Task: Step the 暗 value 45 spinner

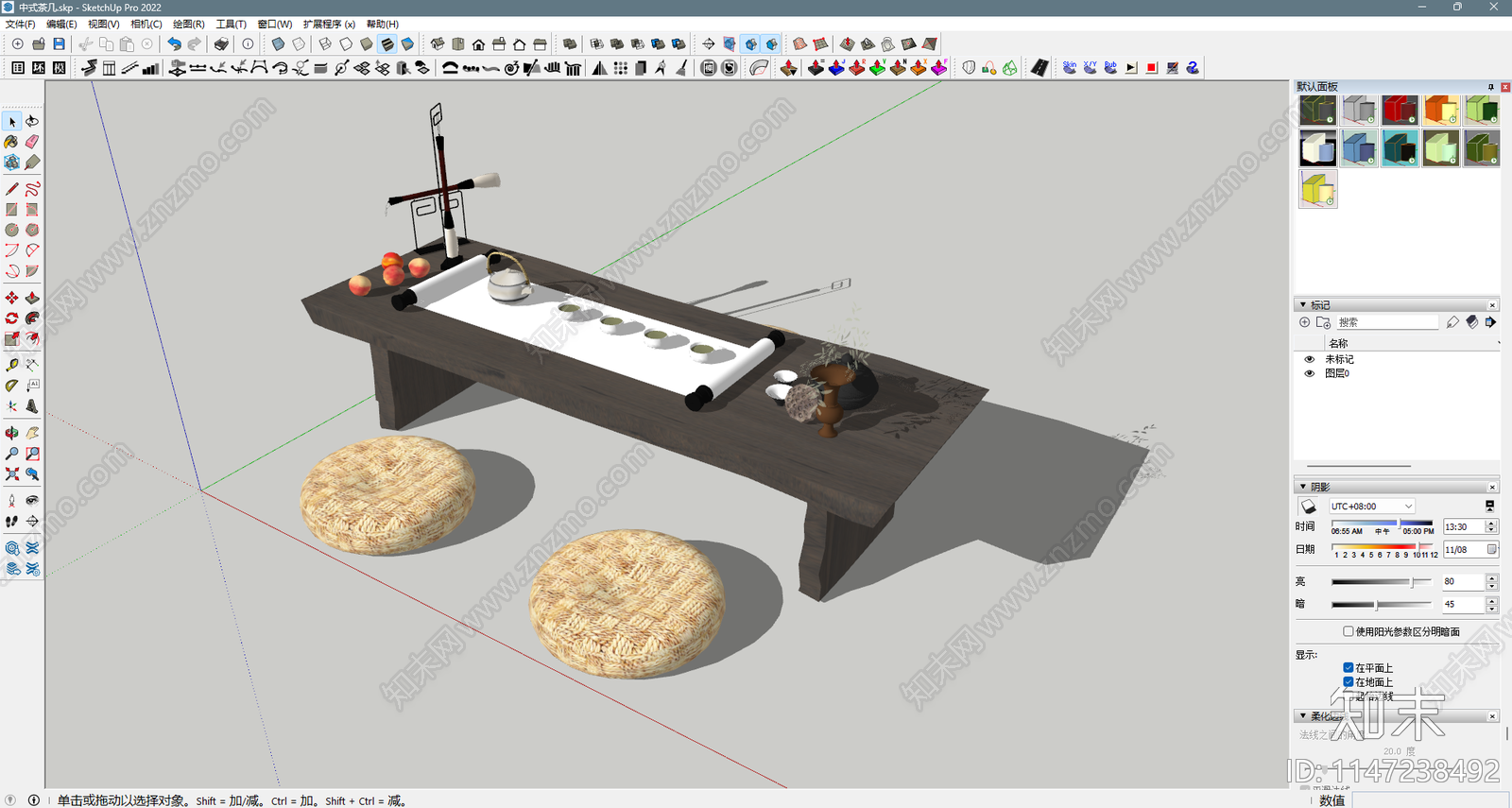Action: coord(1491,604)
